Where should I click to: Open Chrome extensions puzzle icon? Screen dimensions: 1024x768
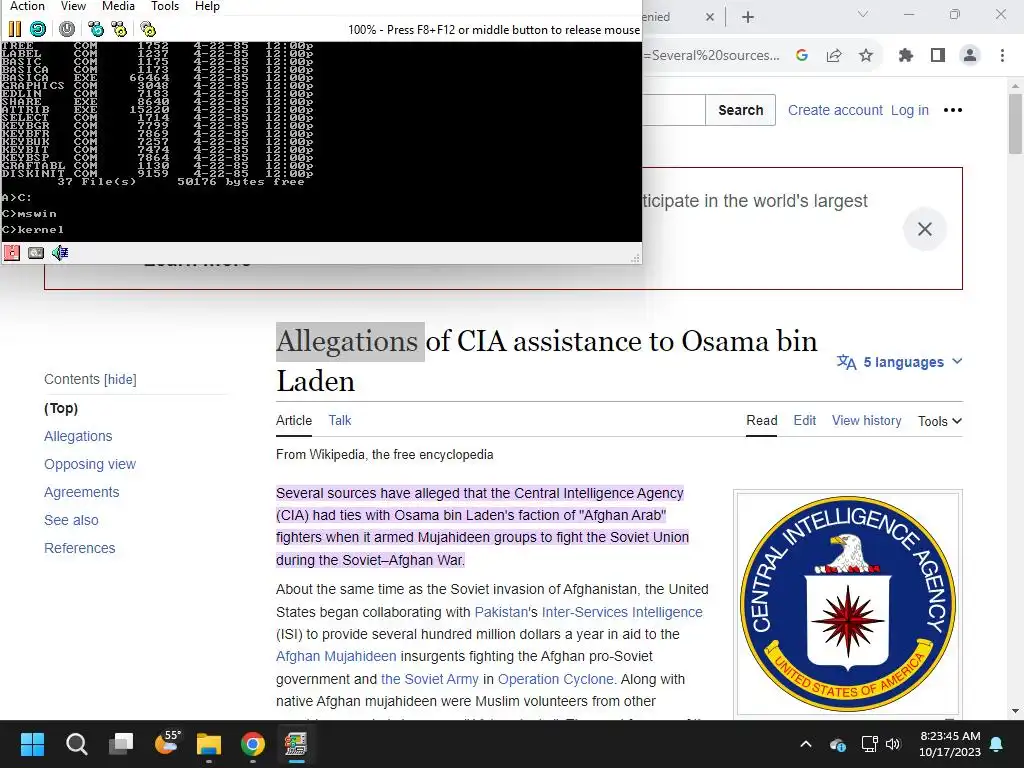[x=906, y=56]
